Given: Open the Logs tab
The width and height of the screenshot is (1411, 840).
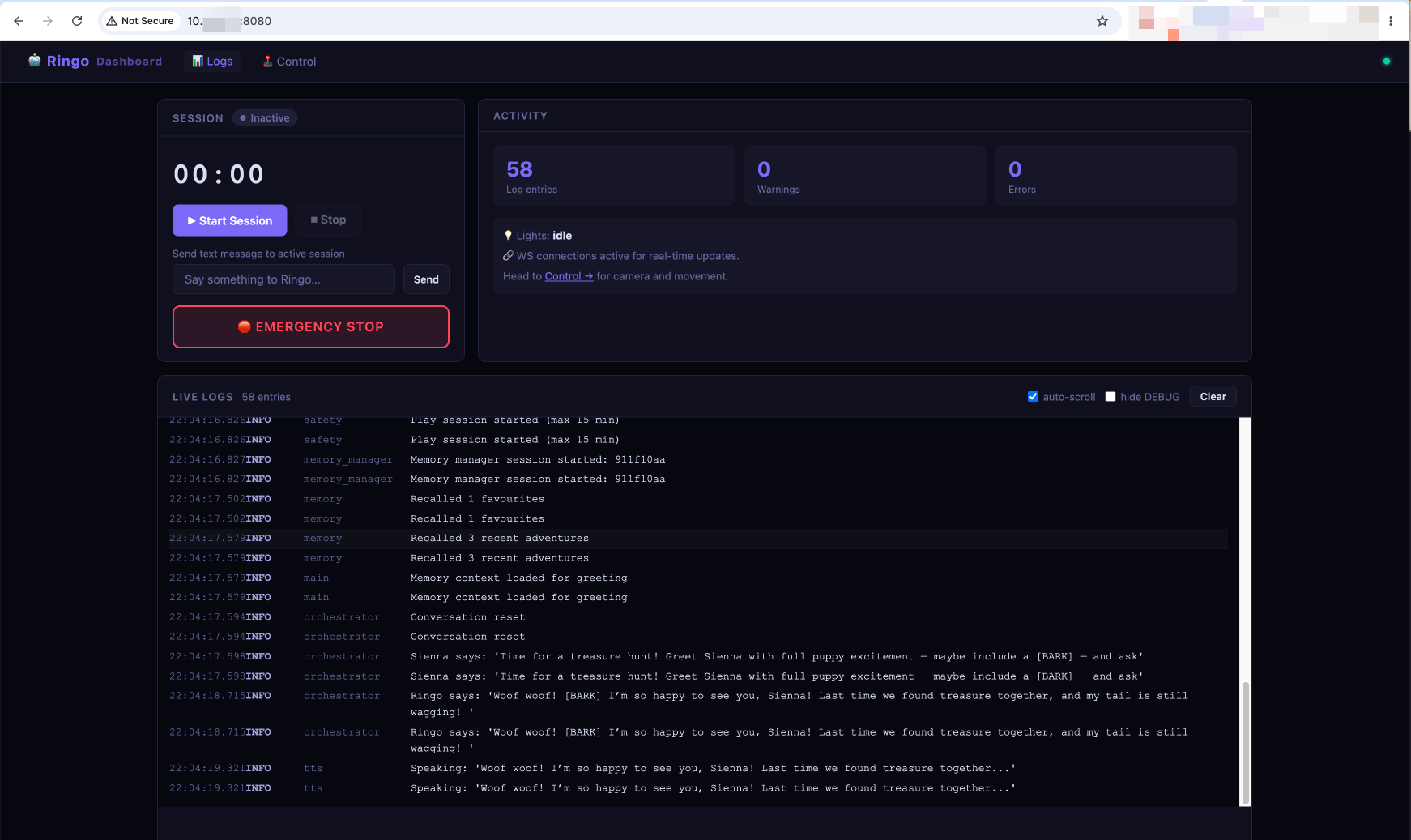Looking at the screenshot, I should coord(212,62).
